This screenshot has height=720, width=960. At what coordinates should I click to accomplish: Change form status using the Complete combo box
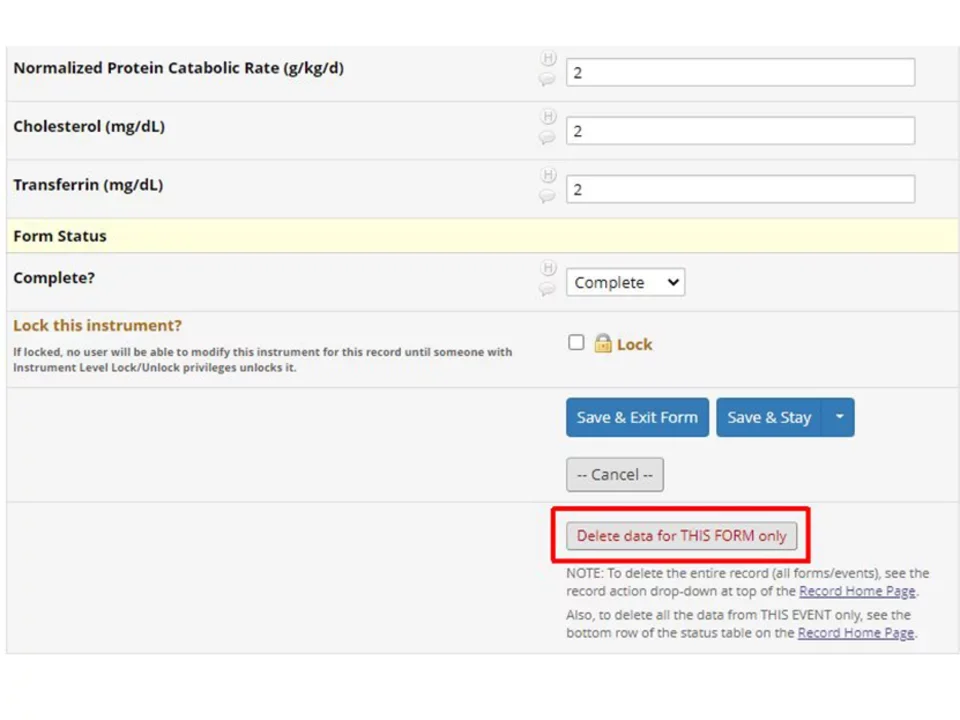(x=625, y=282)
